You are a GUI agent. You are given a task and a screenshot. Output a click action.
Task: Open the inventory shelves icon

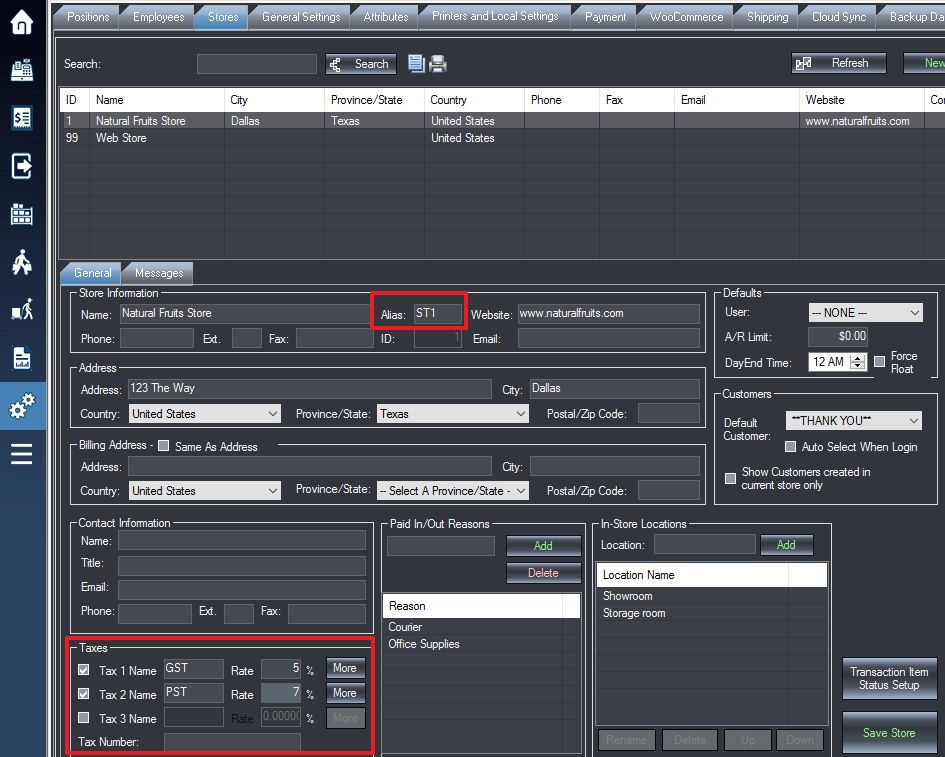22,214
